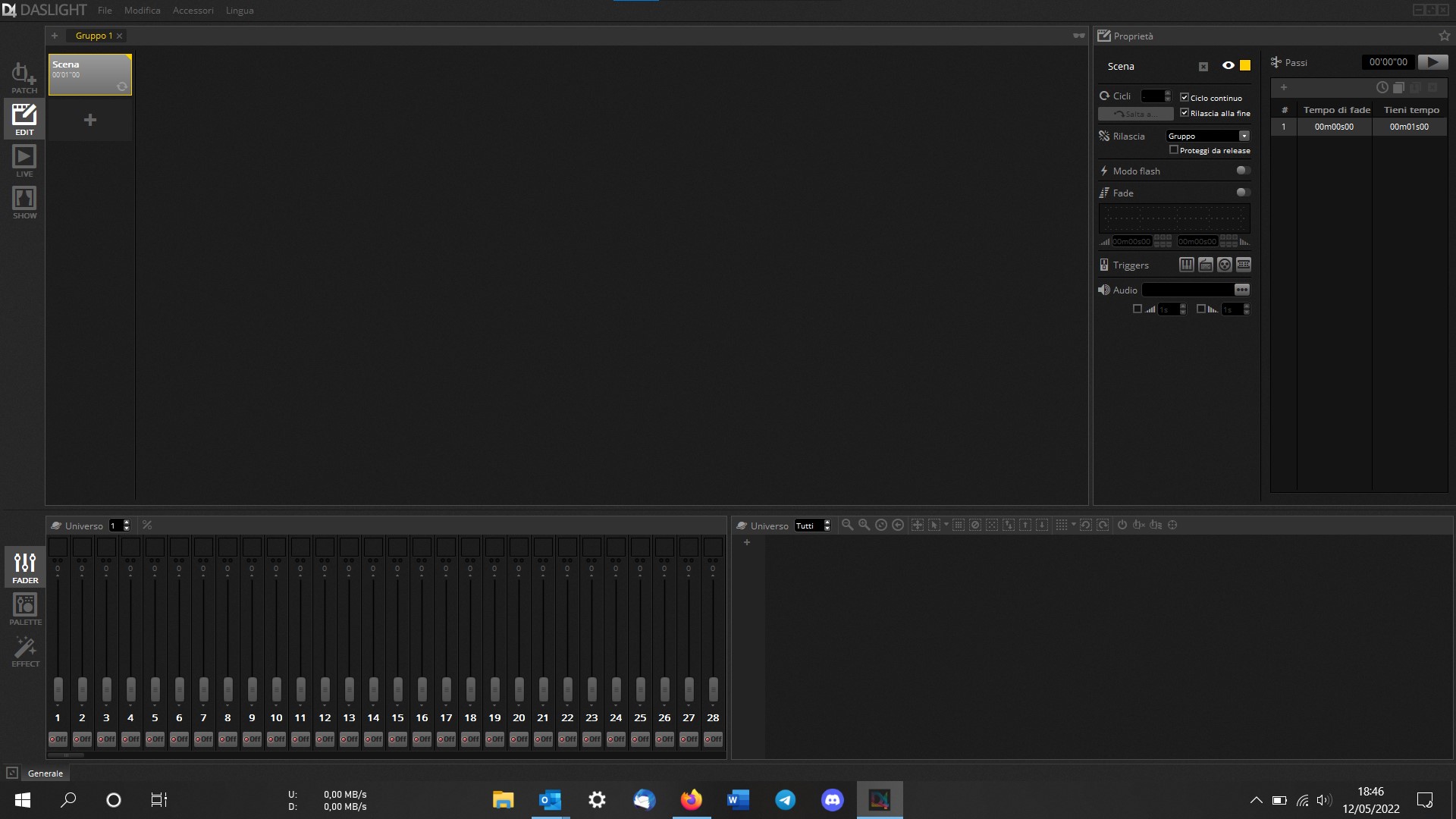The width and height of the screenshot is (1456, 819).
Task: Open the MIDI trigger piano icon
Action: click(x=1187, y=265)
